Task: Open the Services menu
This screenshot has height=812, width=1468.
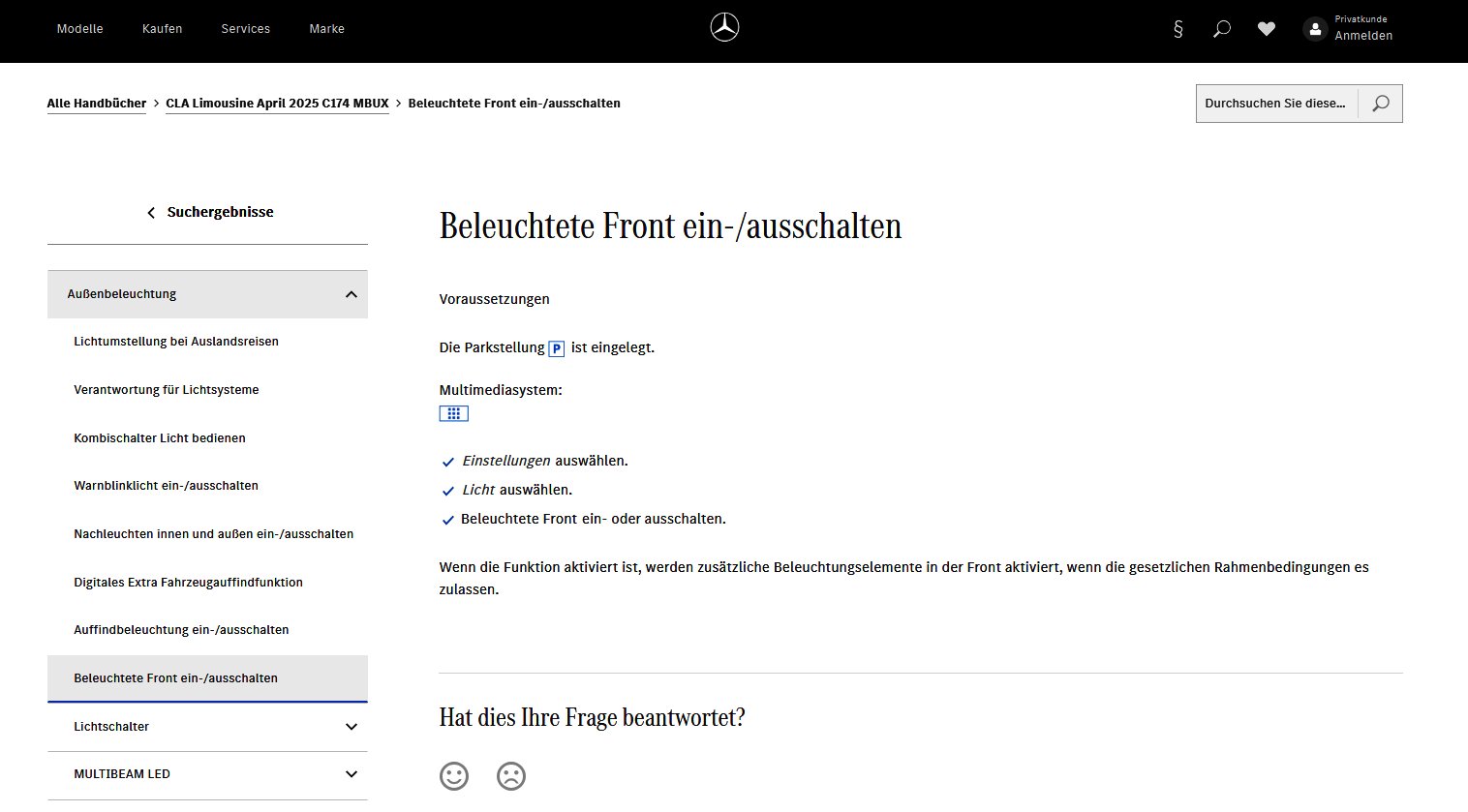Action: pos(245,29)
